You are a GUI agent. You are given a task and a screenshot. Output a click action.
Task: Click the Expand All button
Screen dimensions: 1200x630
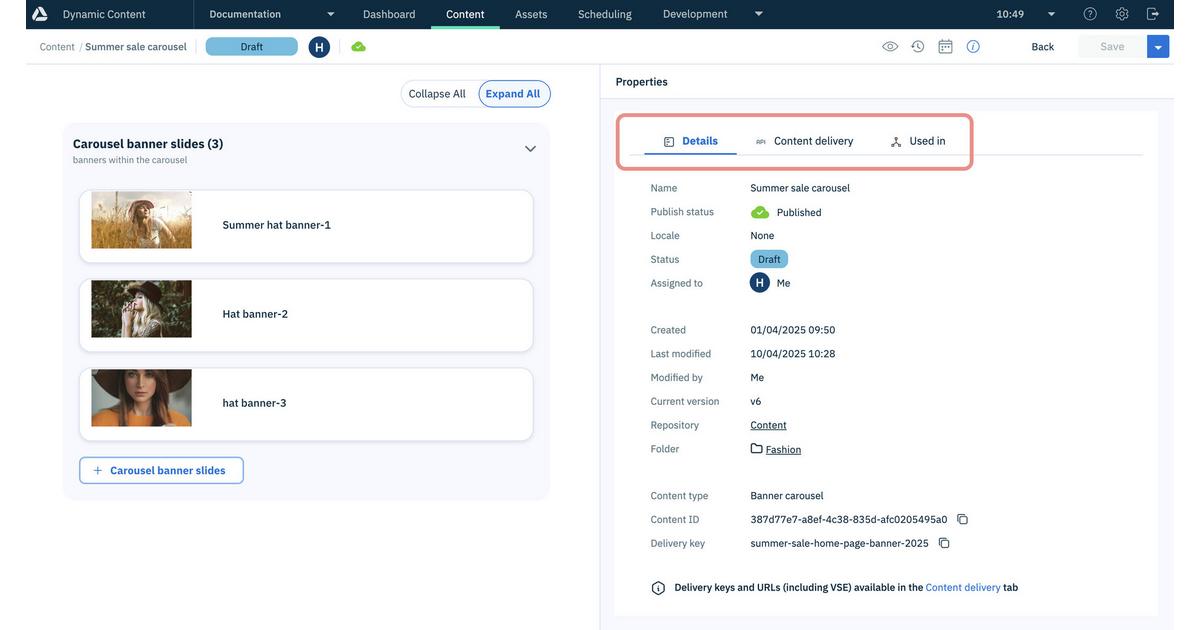514,94
